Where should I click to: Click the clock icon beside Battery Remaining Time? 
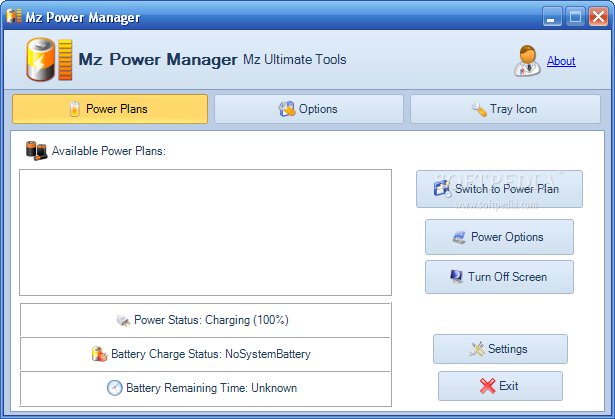click(115, 388)
